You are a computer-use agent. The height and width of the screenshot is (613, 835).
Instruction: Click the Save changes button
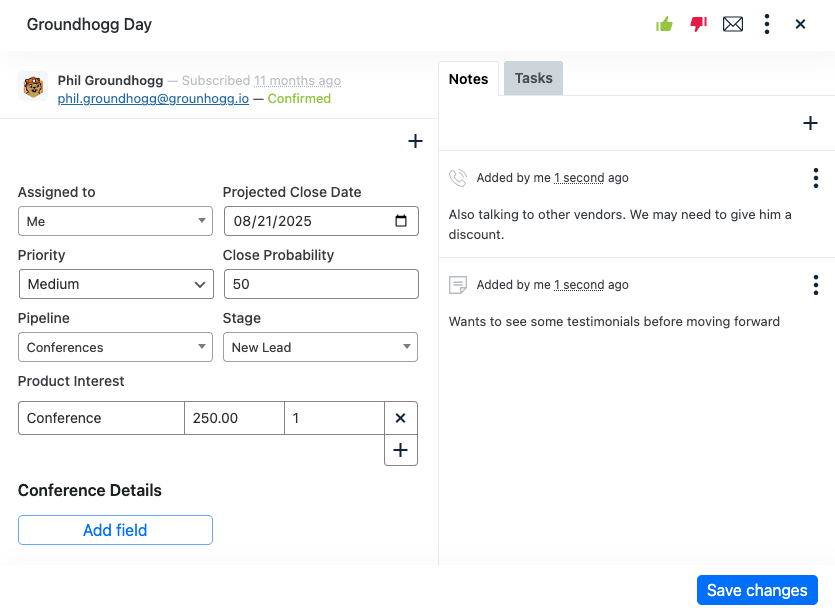pyautogui.click(x=757, y=590)
